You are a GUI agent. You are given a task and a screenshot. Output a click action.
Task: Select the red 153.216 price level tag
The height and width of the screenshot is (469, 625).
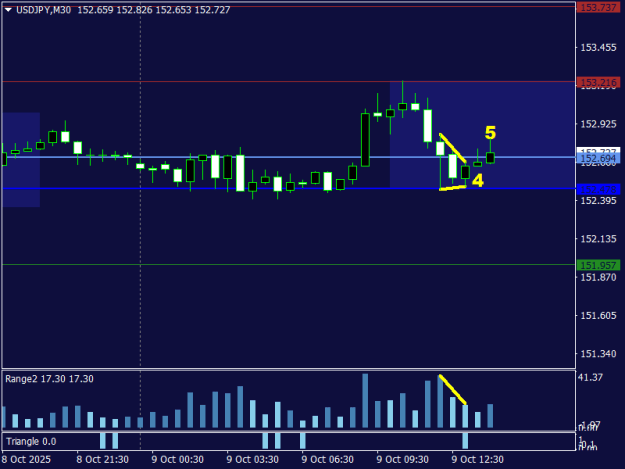click(598, 82)
